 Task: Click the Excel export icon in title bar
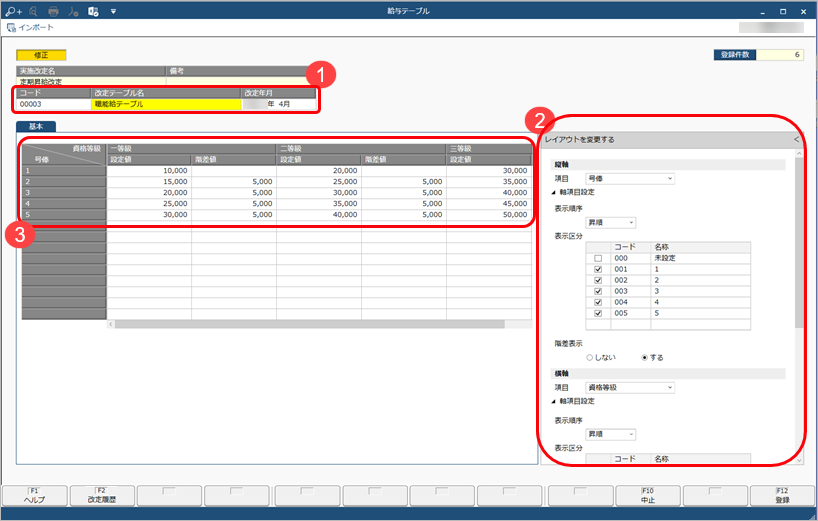point(93,11)
